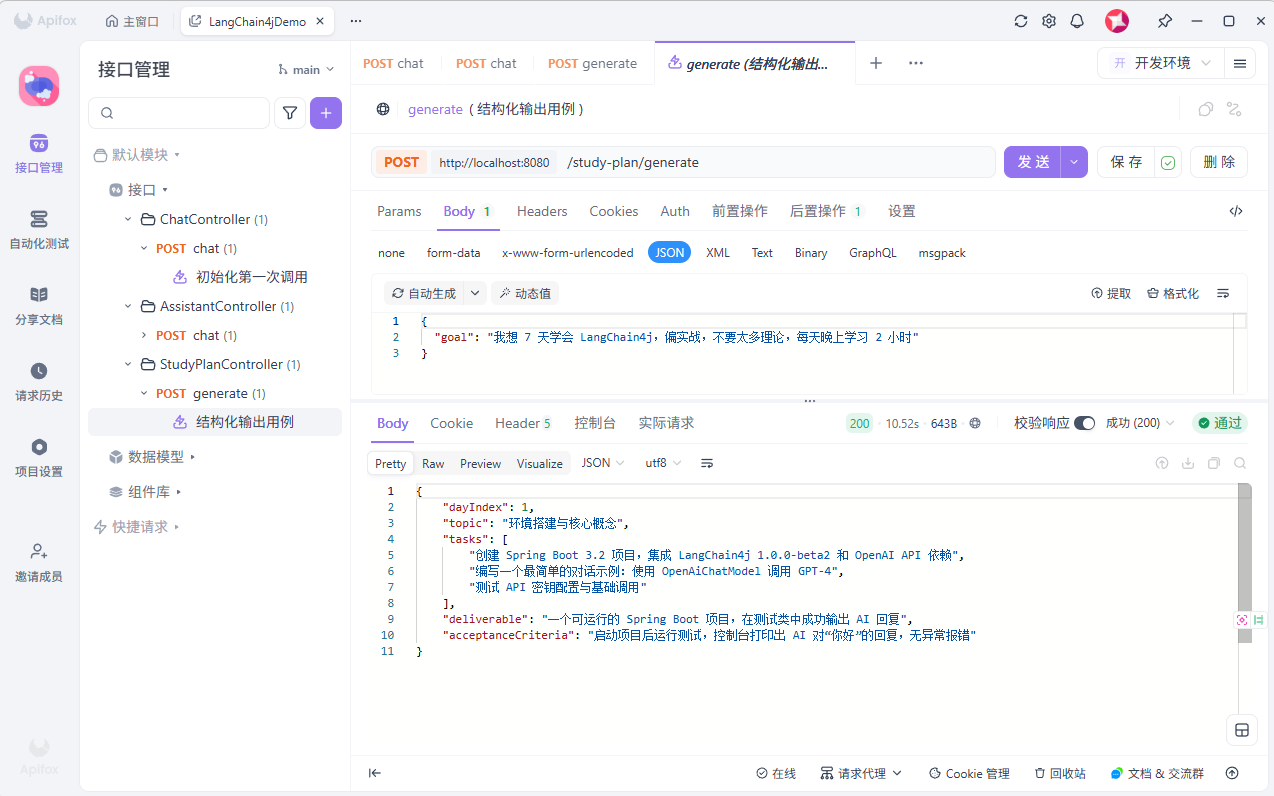
Task: Collapse the sidebar using bottom-left arrow icon
Action: 375,773
